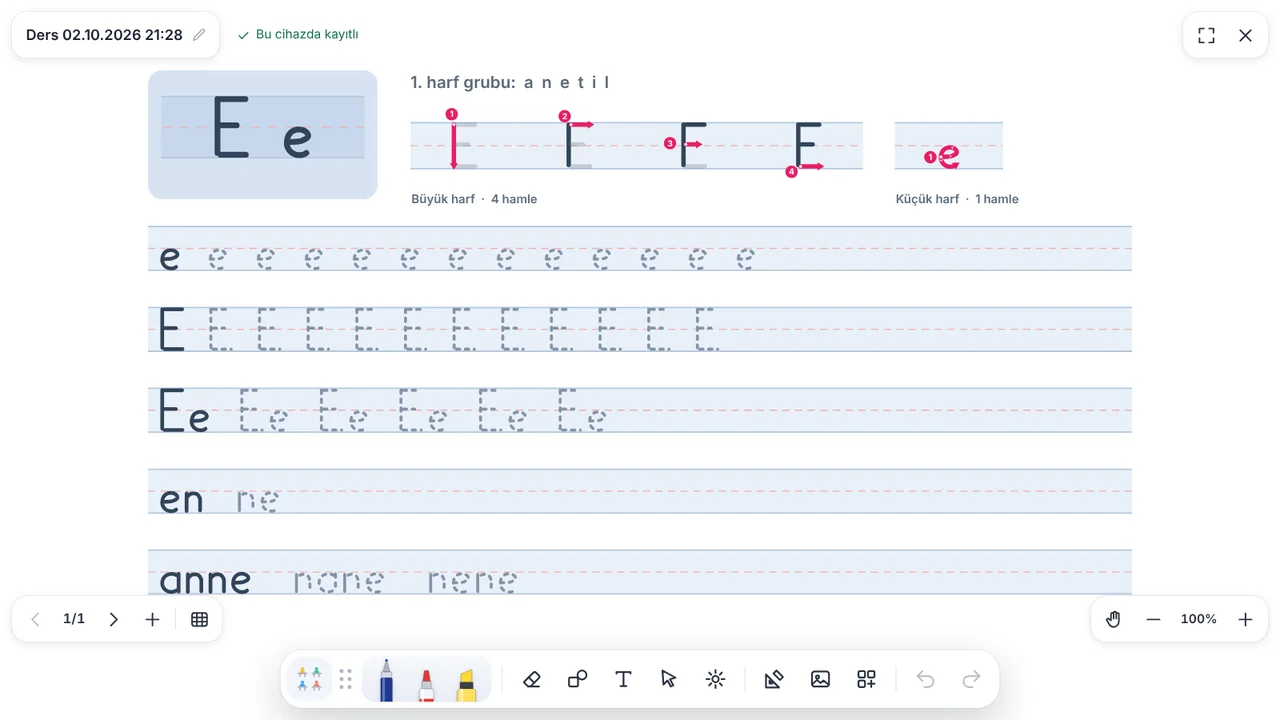1280x720 pixels.
Task: Go to the previous page
Action: [x=36, y=619]
